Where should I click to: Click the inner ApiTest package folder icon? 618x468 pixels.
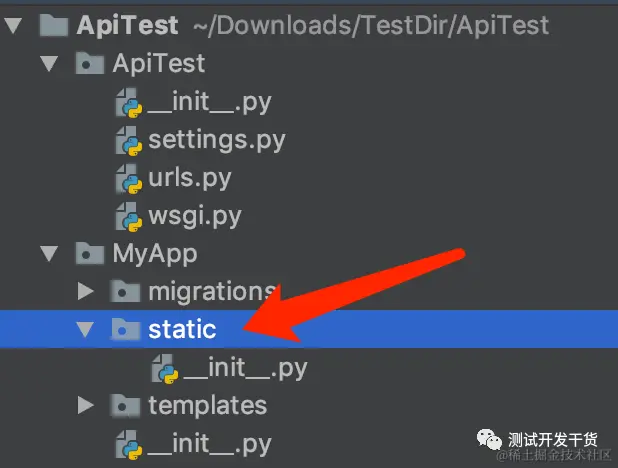tap(90, 63)
